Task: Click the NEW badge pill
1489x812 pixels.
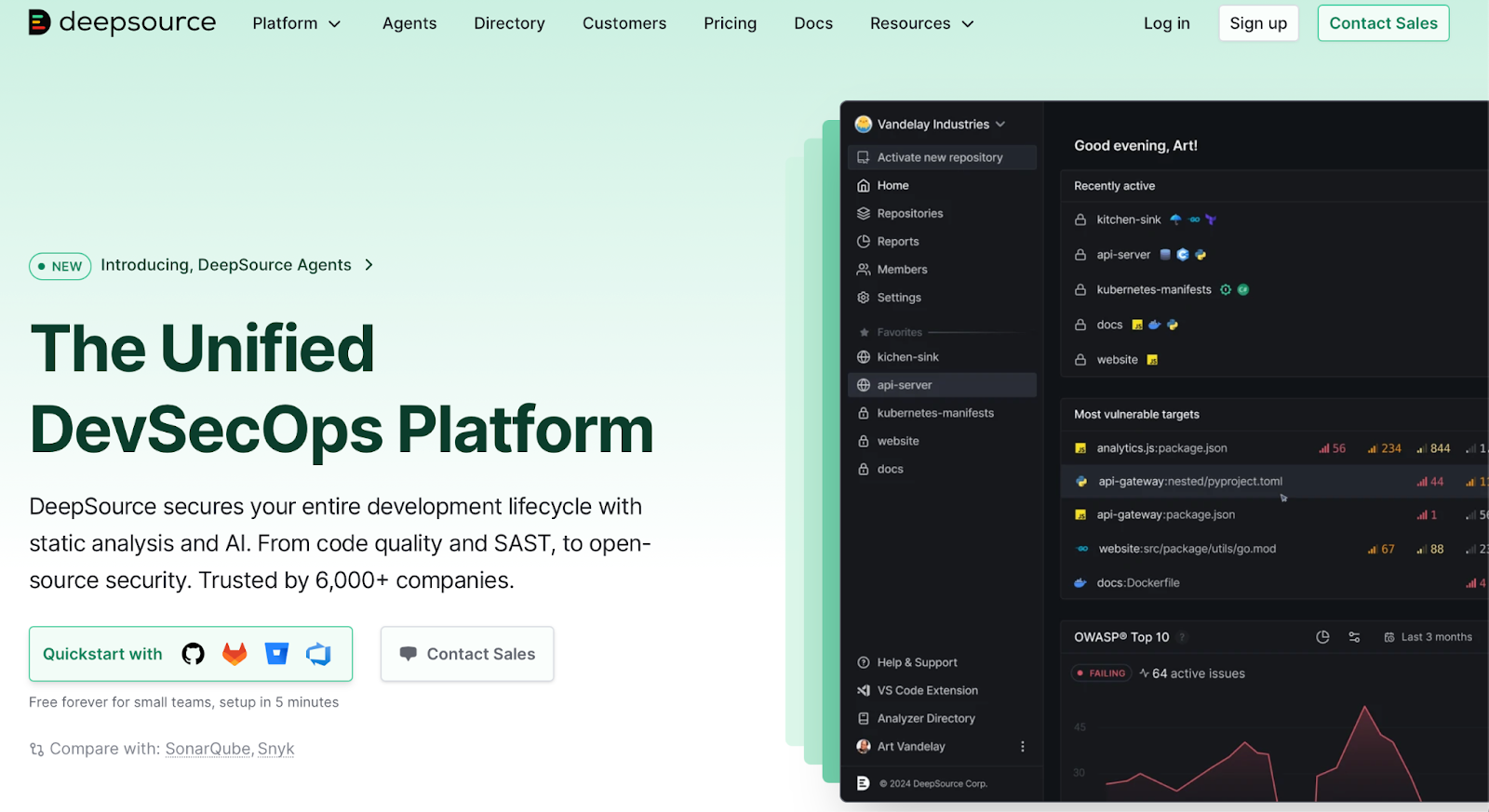Action: [x=60, y=266]
